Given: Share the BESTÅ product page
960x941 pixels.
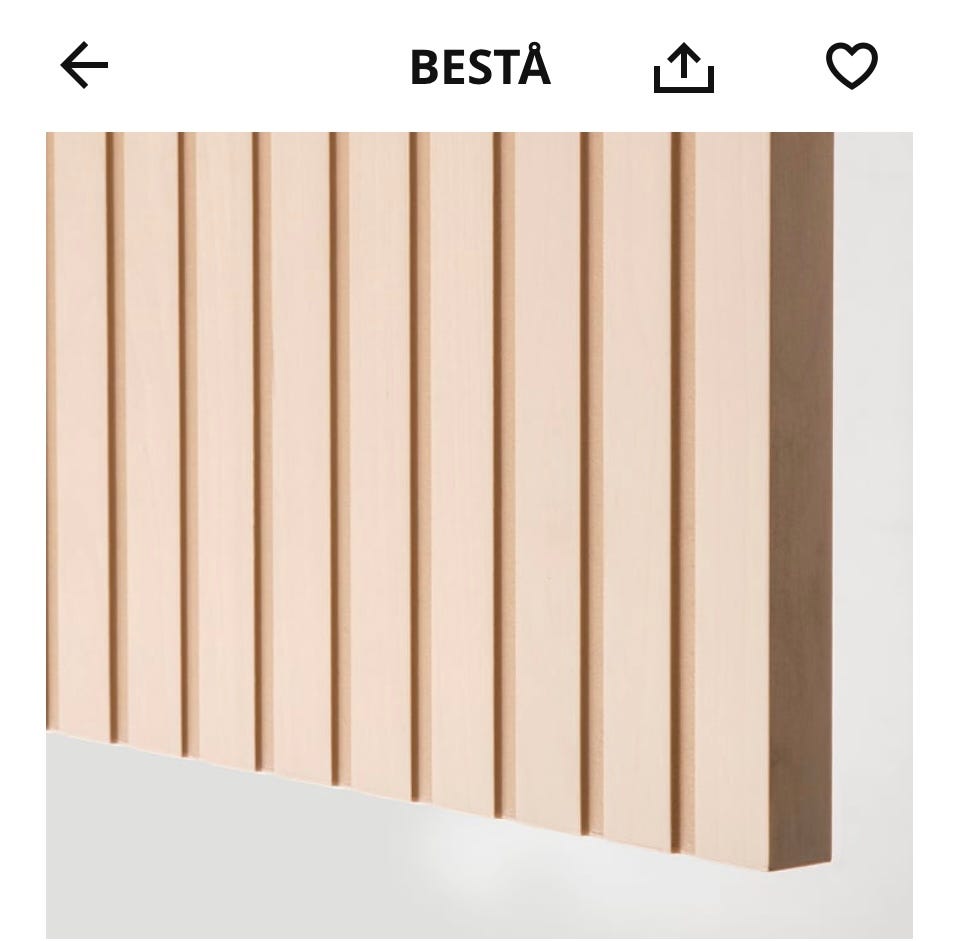Looking at the screenshot, I should click(684, 67).
